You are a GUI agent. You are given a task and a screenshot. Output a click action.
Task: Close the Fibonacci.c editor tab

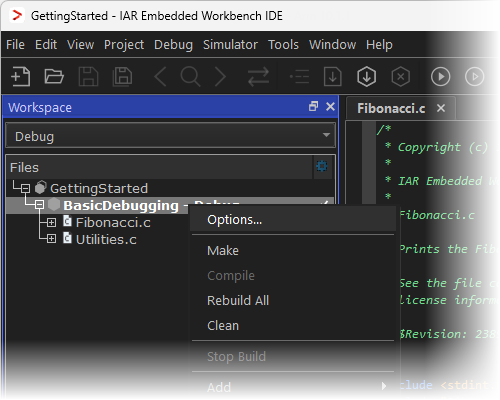(441, 108)
